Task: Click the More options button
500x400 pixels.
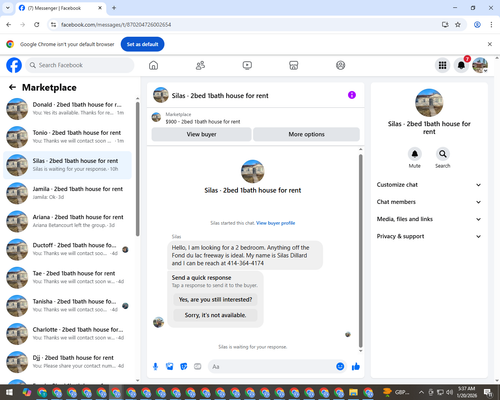Action: pos(306,134)
